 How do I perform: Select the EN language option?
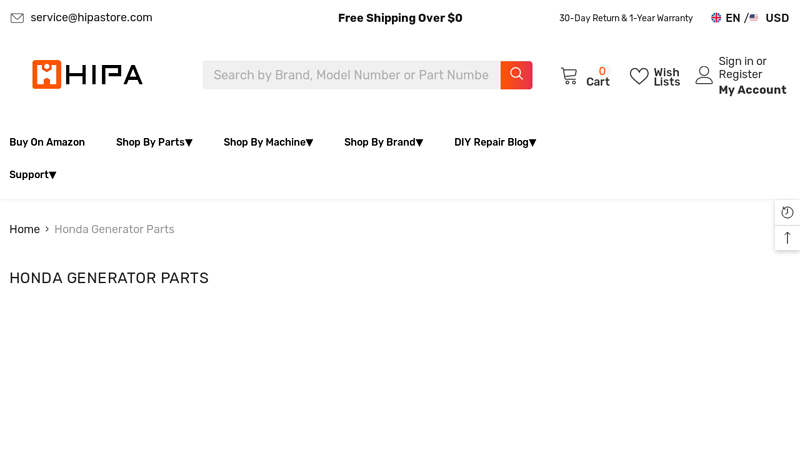(x=727, y=18)
